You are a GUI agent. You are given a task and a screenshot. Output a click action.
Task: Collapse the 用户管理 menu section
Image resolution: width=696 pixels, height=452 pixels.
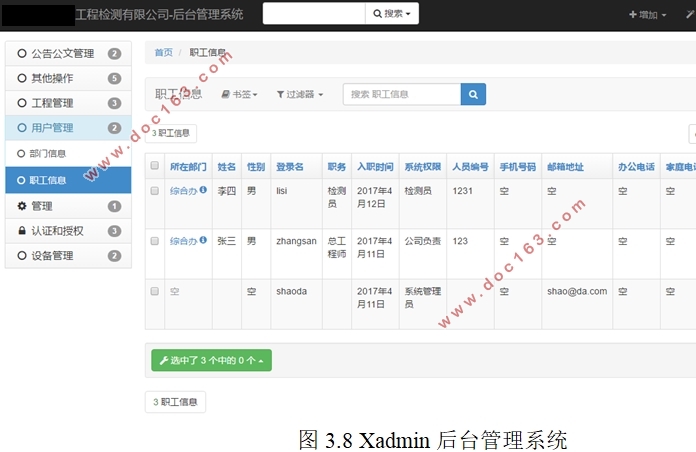(x=68, y=128)
